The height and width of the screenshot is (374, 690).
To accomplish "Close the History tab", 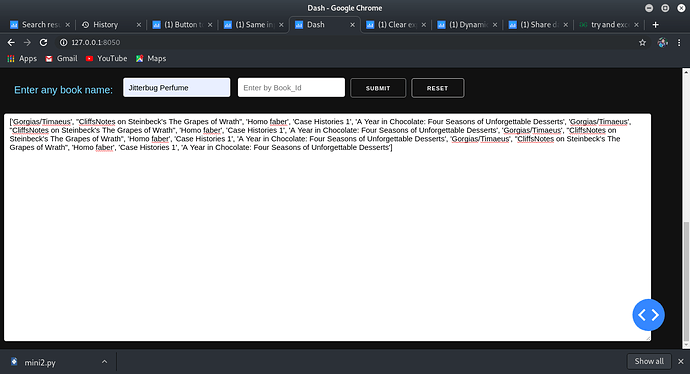I will tap(139, 25).
